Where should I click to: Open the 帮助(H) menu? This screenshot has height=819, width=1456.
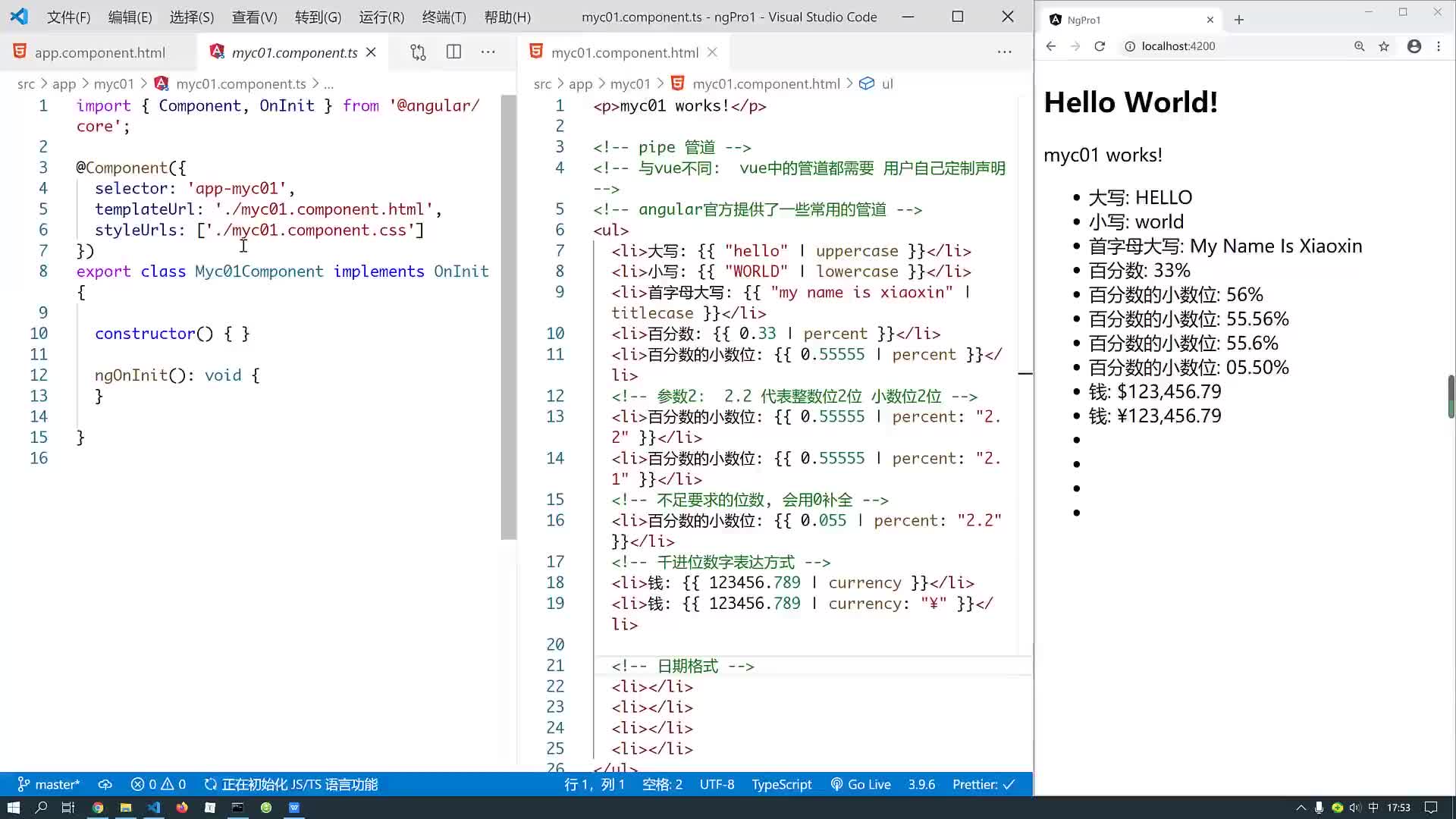pyautogui.click(x=507, y=17)
